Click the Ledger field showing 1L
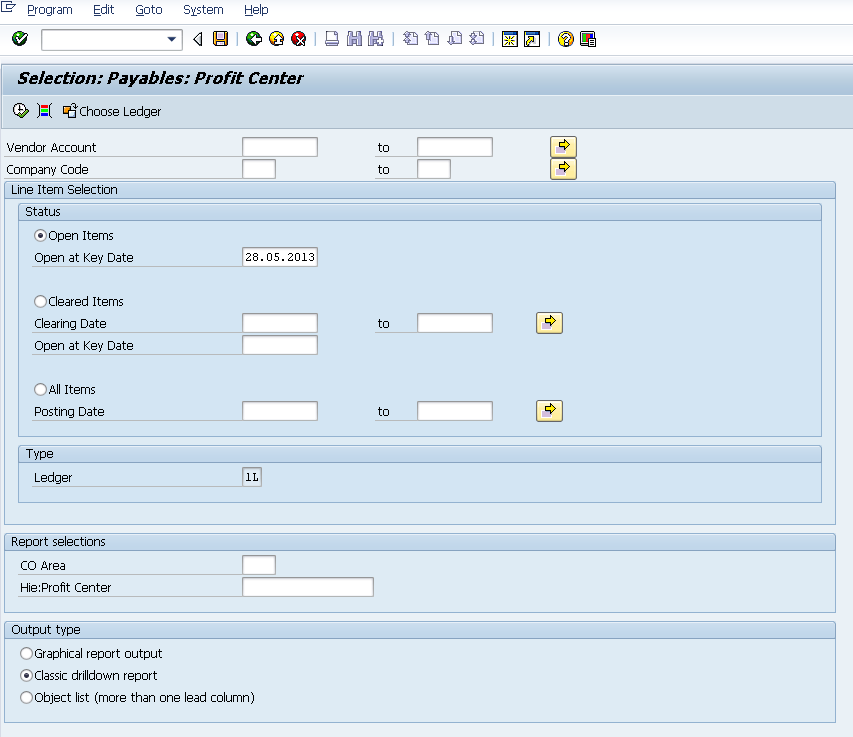The width and height of the screenshot is (853, 737). (x=252, y=477)
